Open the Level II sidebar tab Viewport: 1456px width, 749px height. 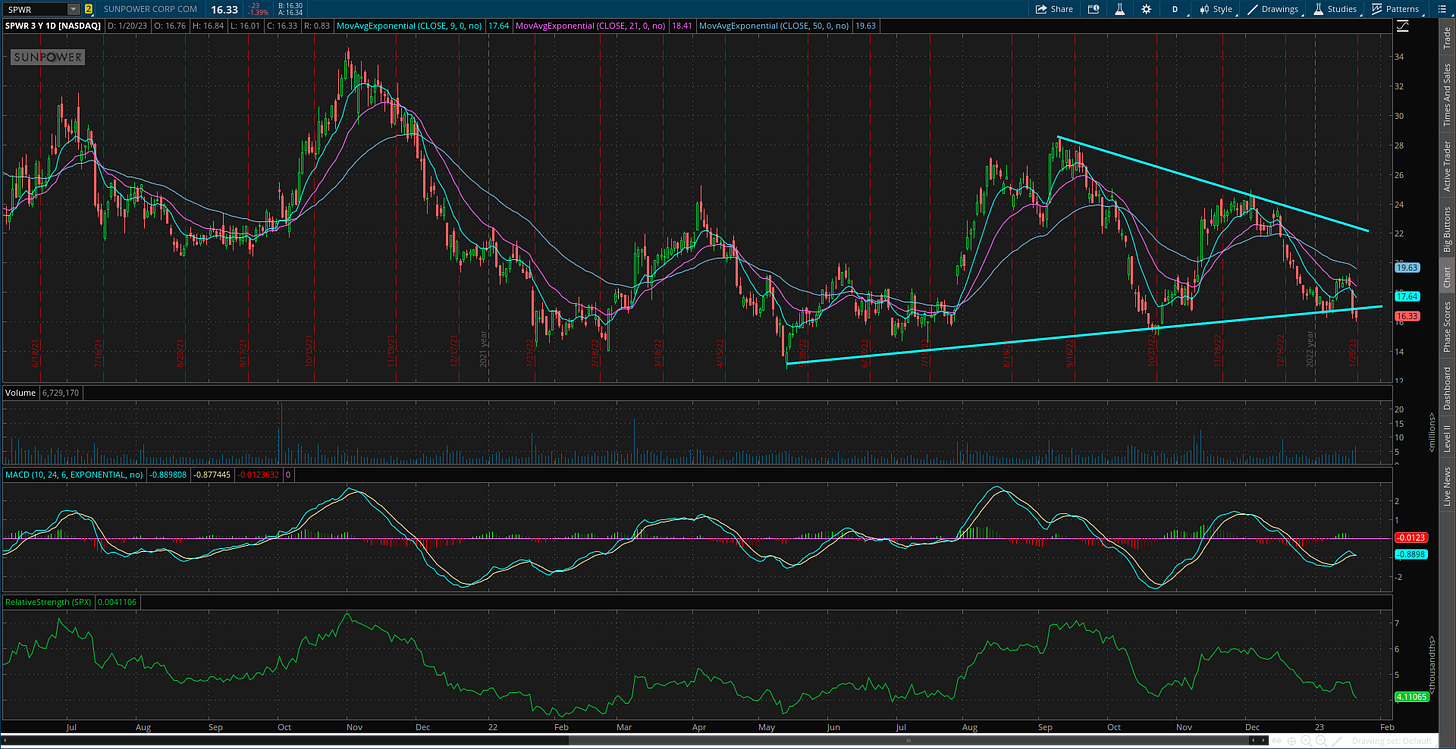point(1446,435)
